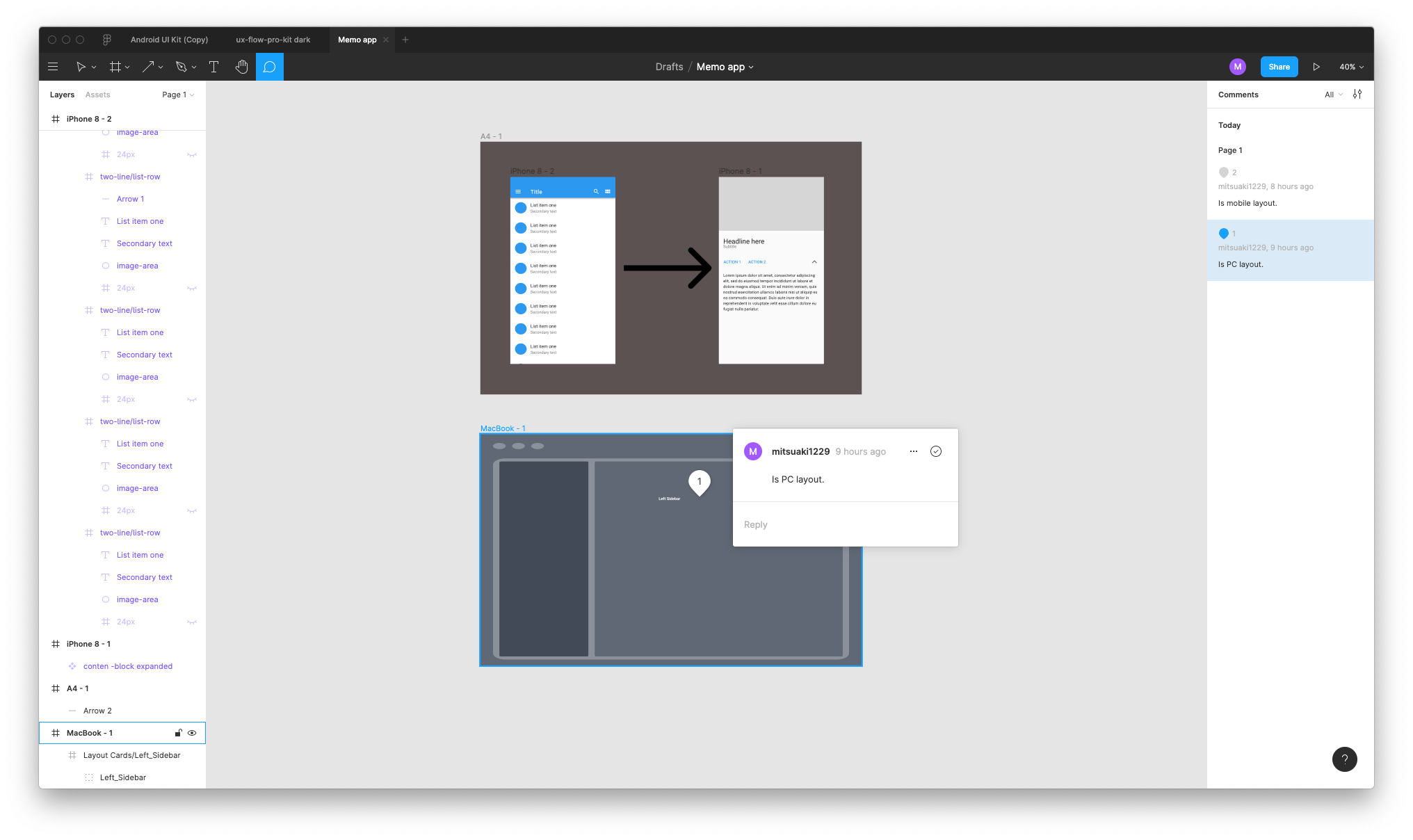Image resolution: width=1413 pixels, height=840 pixels.
Task: Select the Hand tool
Action: [241, 67]
